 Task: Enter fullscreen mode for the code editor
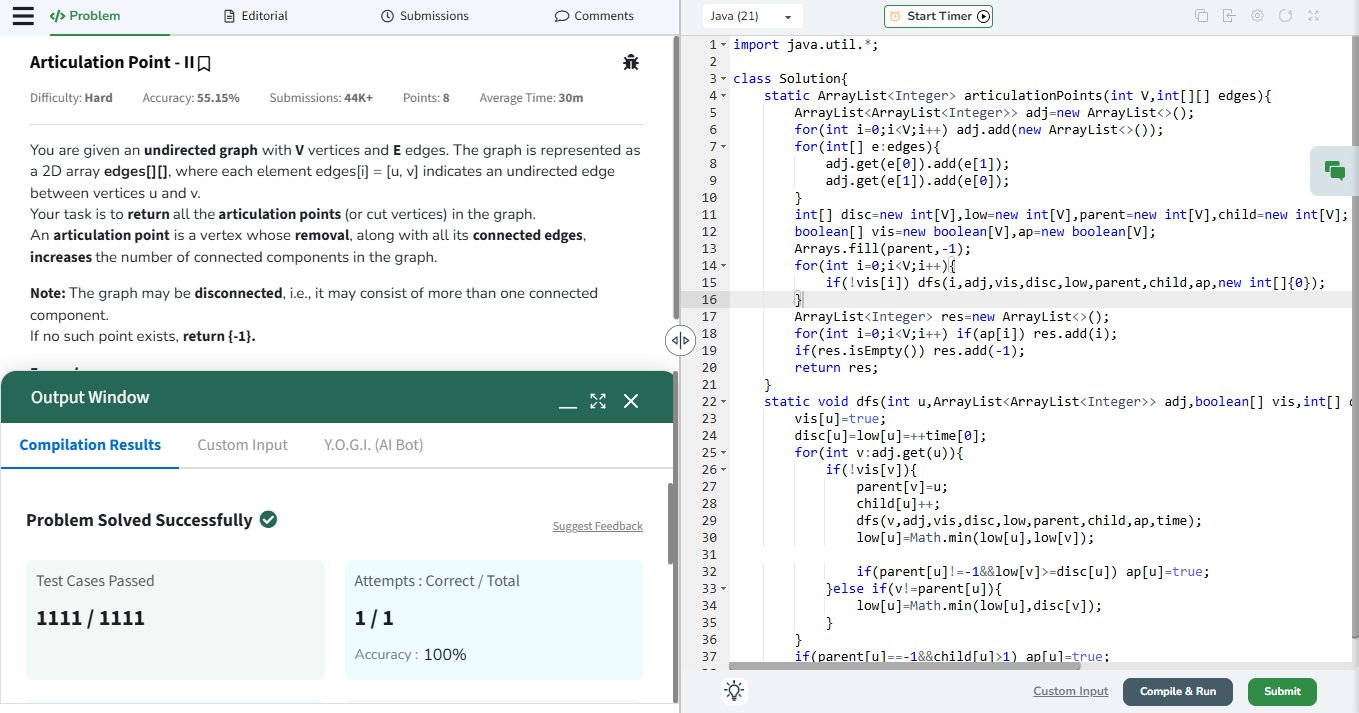coord(1313,16)
